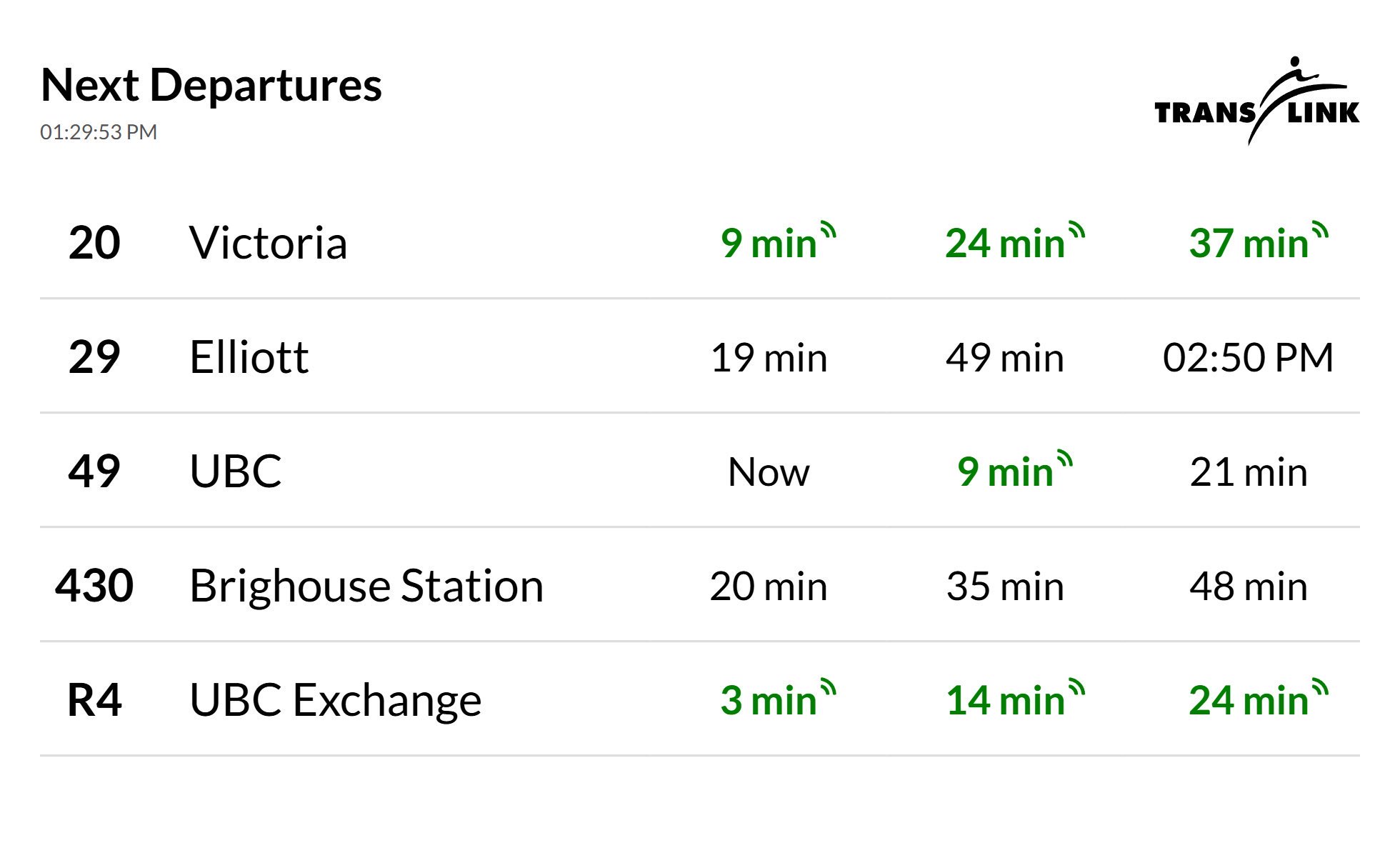This screenshot has width=1400, height=843.
Task: Click real-time signal icon beside Victoria 9 min
Action: tap(829, 231)
